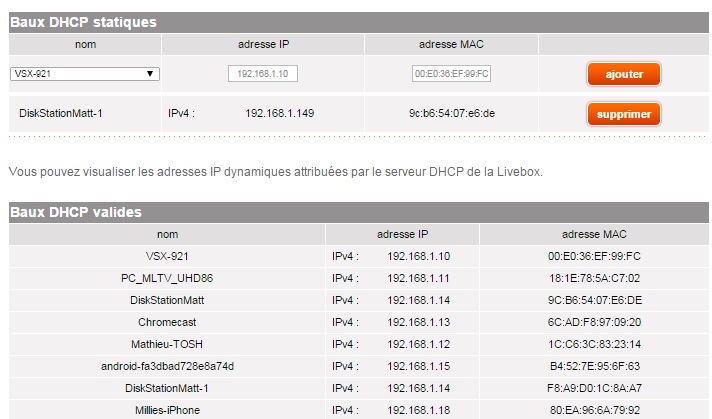Select the PC_MLTV_UHD86 lease entry
712x419 pixels.
167,278
